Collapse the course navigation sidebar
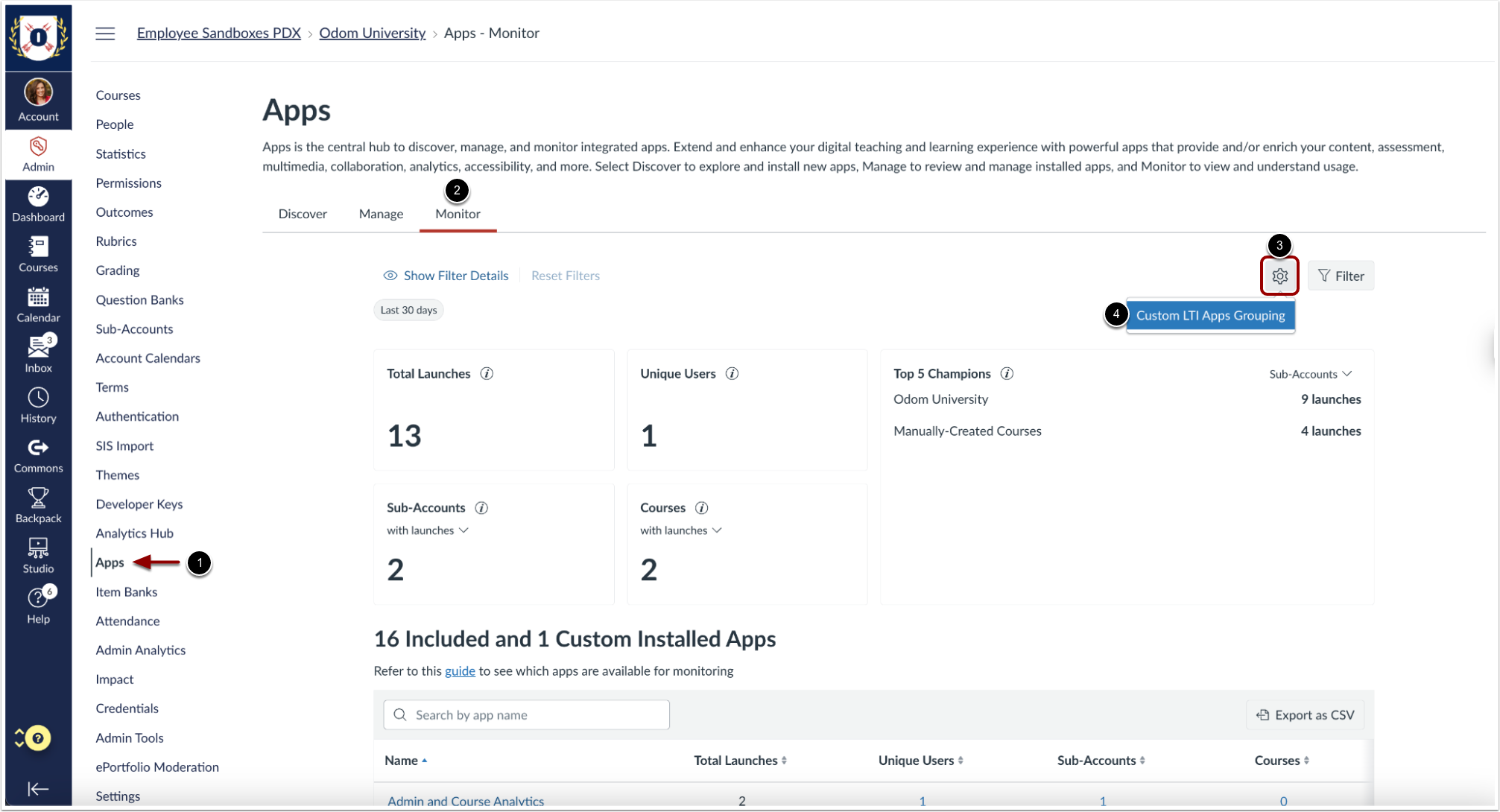 [x=38, y=789]
